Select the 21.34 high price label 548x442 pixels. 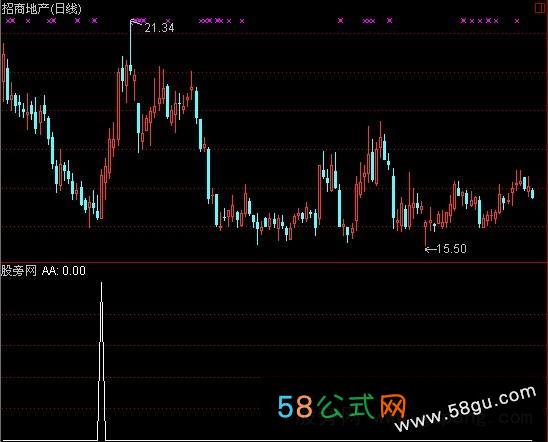159,28
